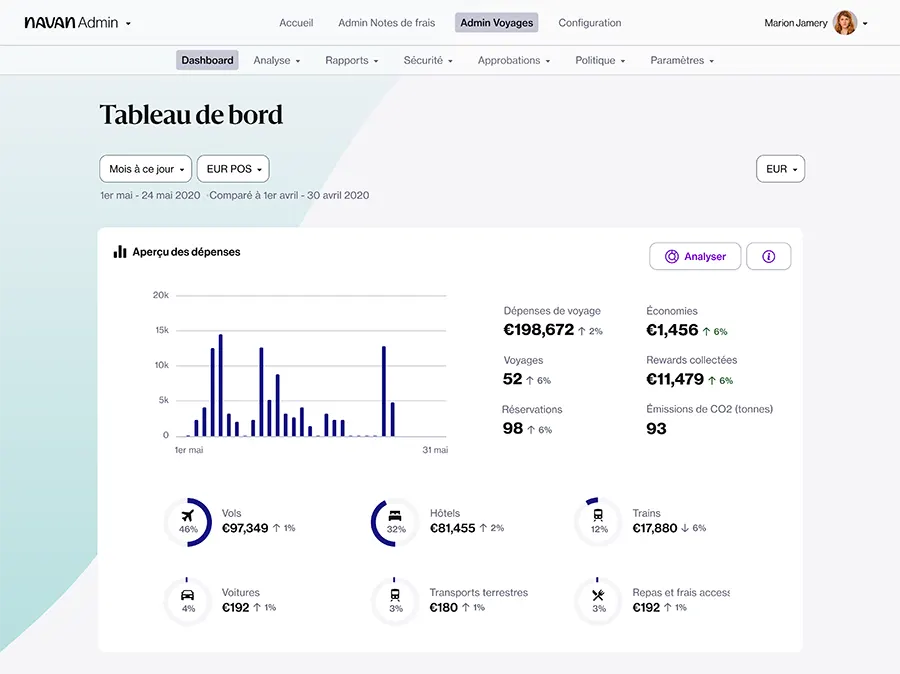
Task: Open the EUR POS selector
Action: pyautogui.click(x=233, y=168)
